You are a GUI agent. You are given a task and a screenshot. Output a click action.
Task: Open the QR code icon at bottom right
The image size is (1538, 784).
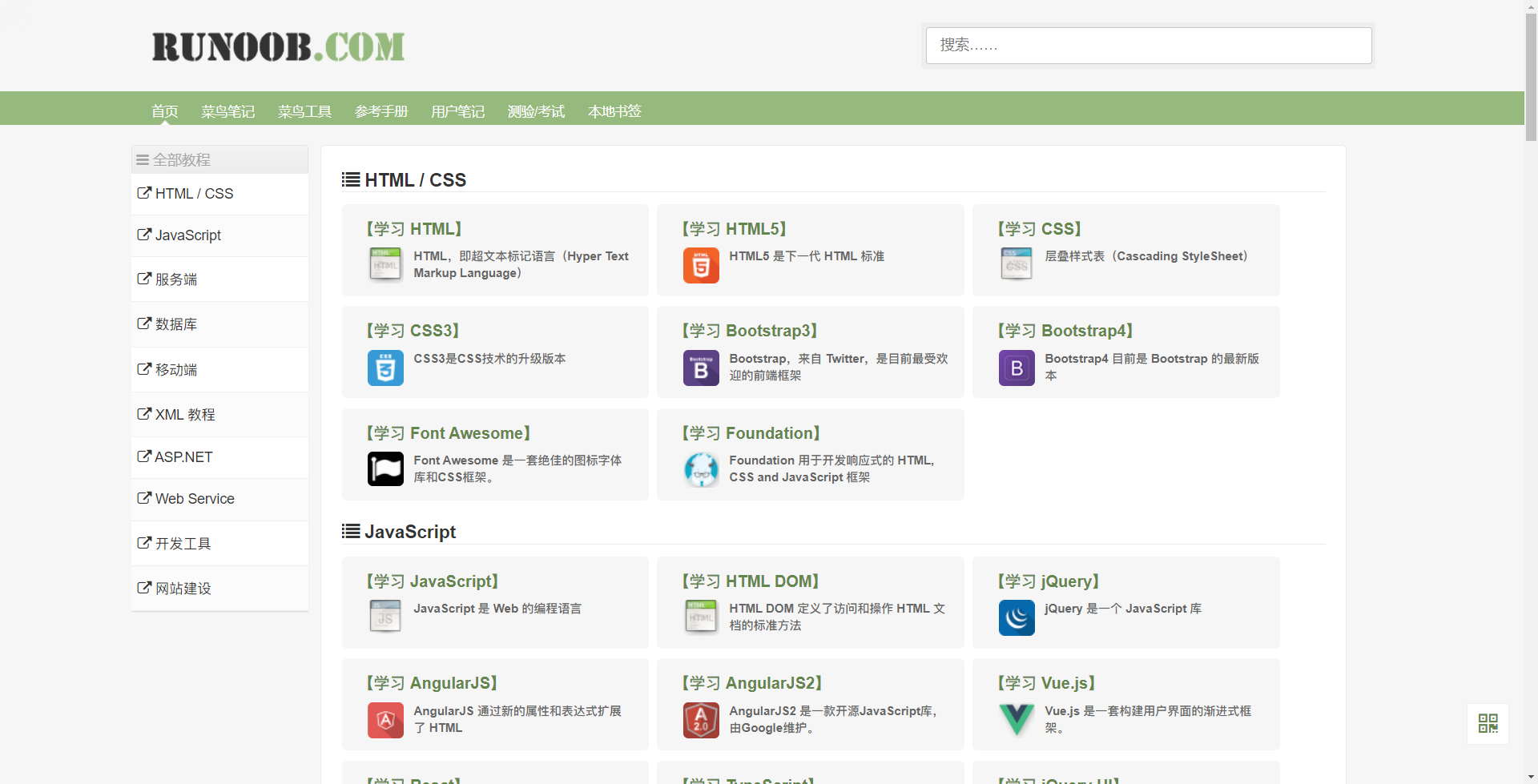1488,724
